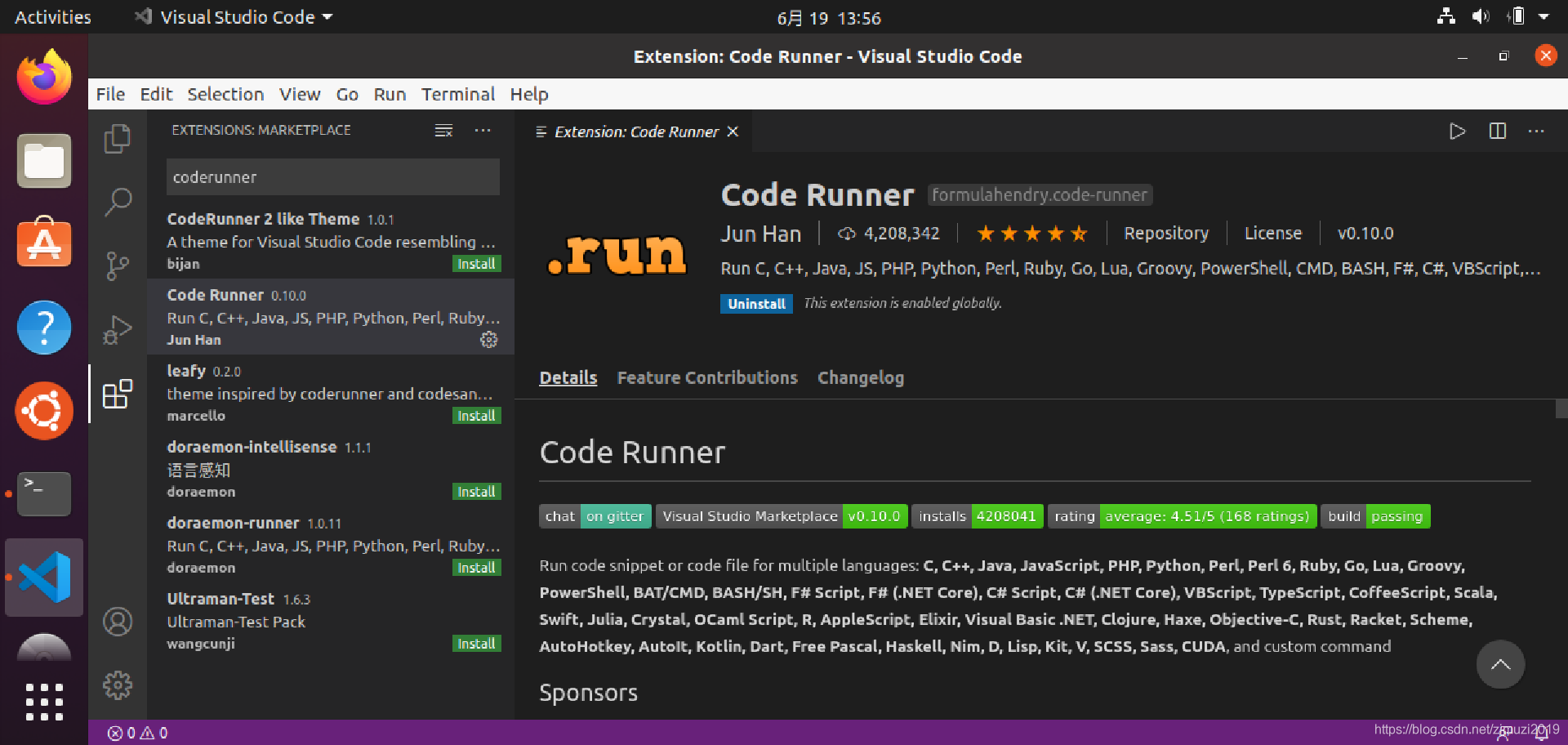Click publisher name Jun Han
Viewport: 1568px width, 745px height.
point(760,234)
